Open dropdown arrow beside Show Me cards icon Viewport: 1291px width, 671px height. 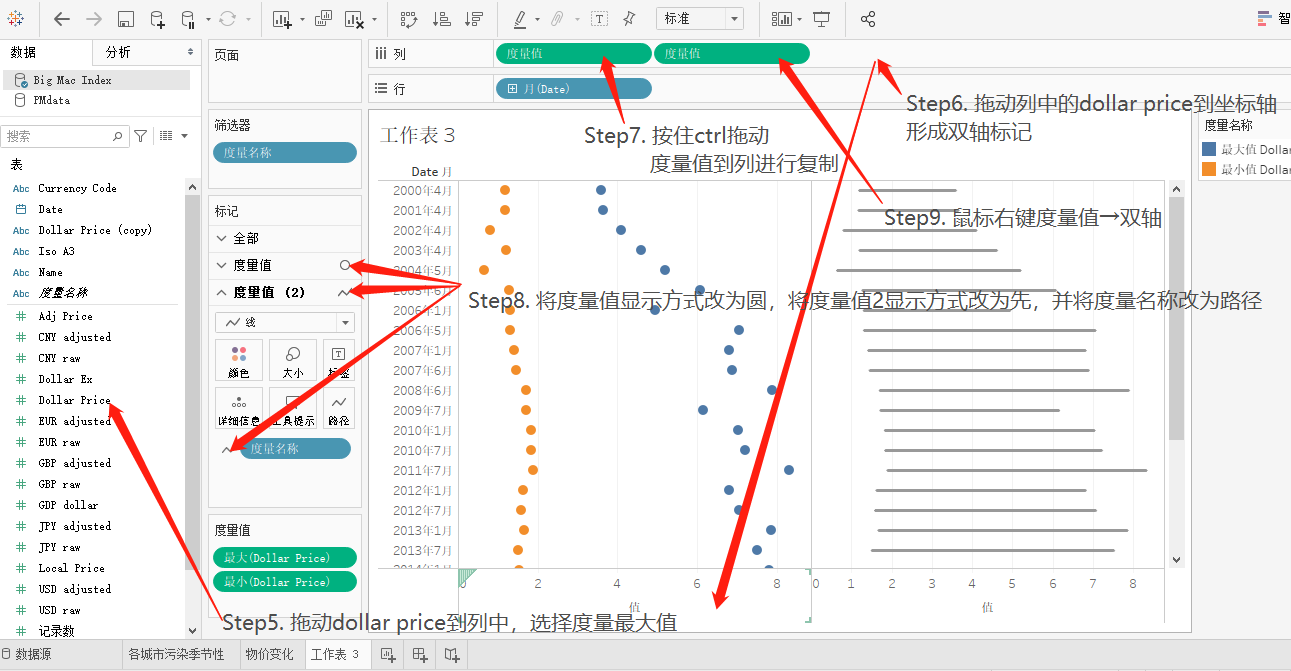[799, 20]
